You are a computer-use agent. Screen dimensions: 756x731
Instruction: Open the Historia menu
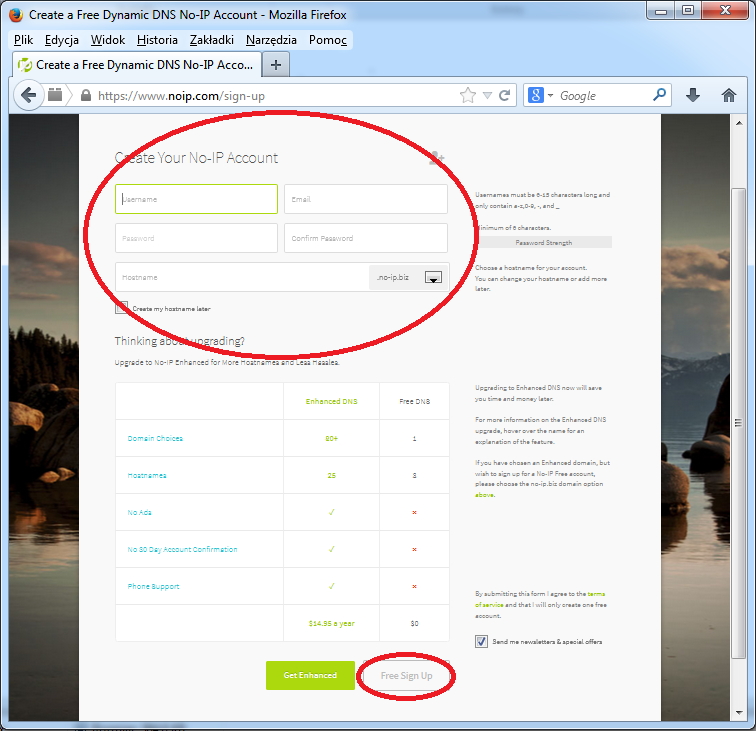click(x=157, y=40)
